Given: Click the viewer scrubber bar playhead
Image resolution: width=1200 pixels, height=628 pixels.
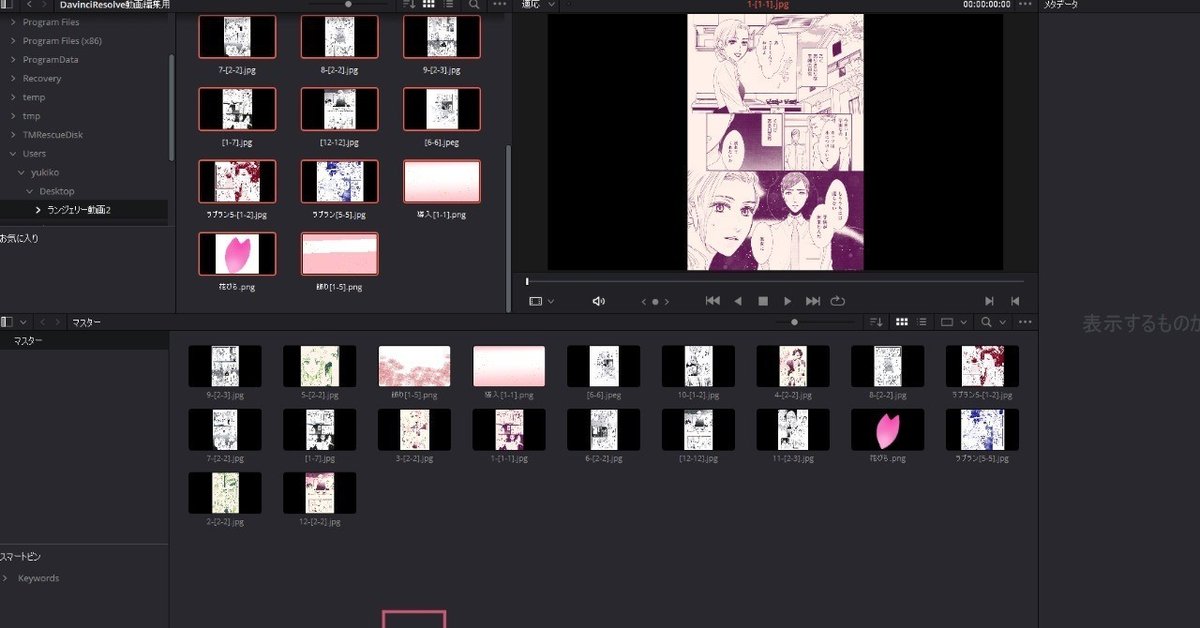Looking at the screenshot, I should [x=527, y=281].
